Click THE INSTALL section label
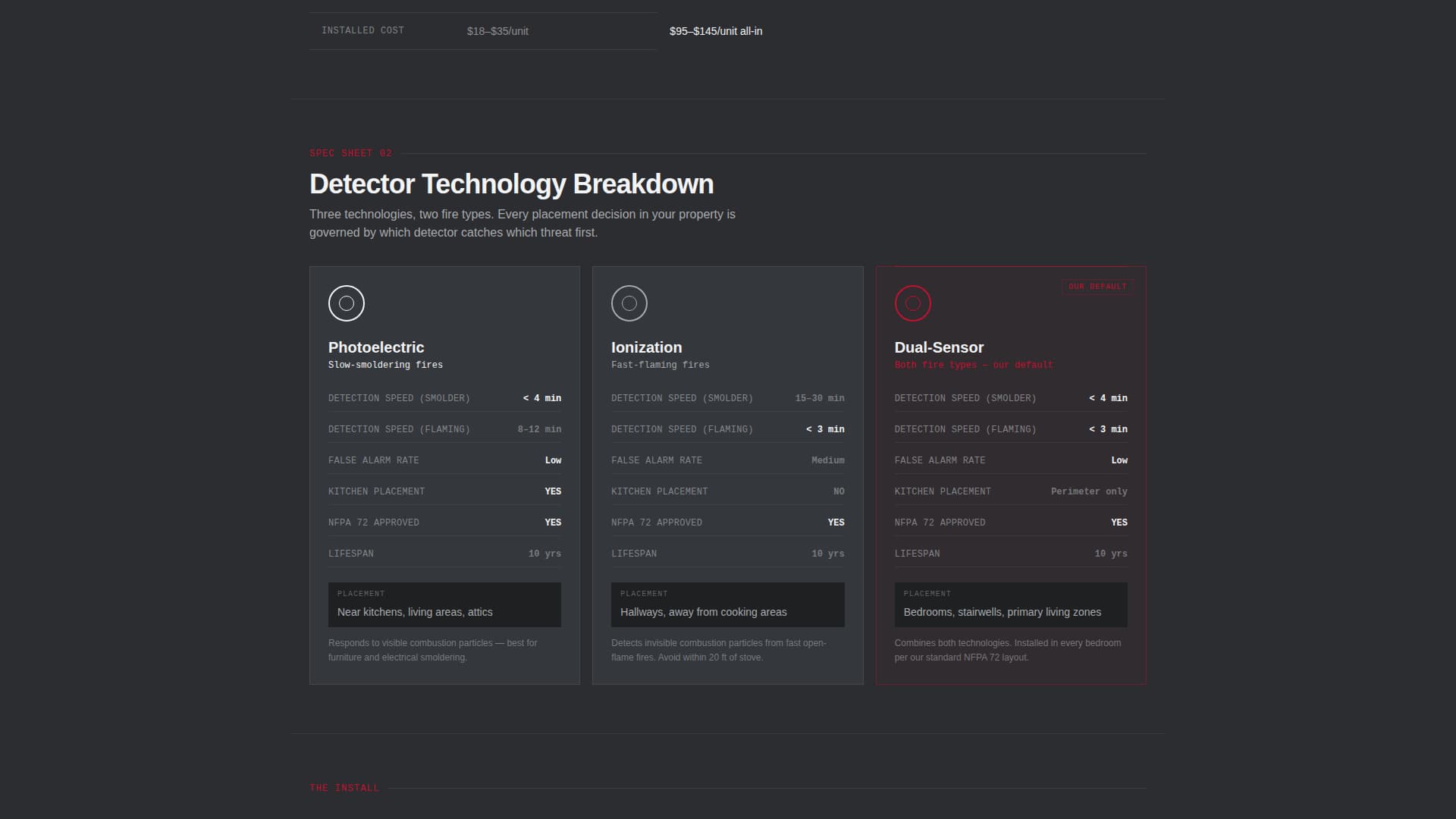Viewport: 1456px width, 819px height. coord(344,788)
